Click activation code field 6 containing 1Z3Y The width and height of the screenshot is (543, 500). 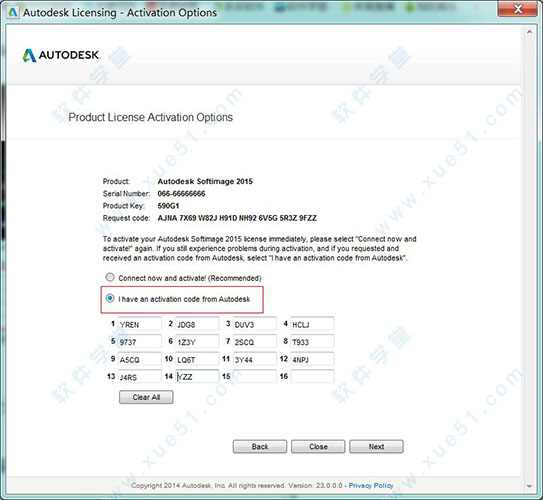197,341
